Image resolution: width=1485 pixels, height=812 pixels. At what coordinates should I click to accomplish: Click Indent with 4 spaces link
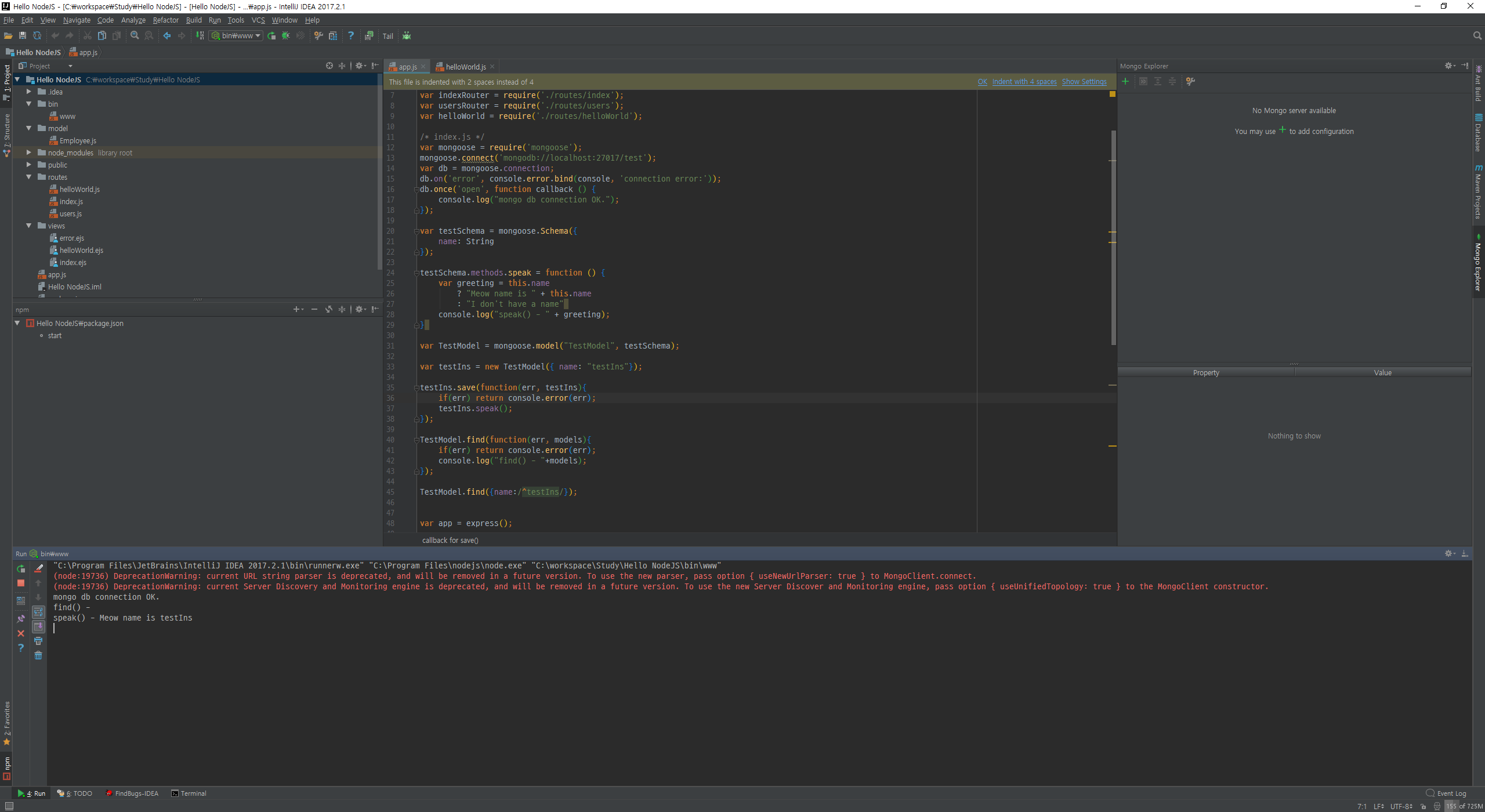(1024, 82)
